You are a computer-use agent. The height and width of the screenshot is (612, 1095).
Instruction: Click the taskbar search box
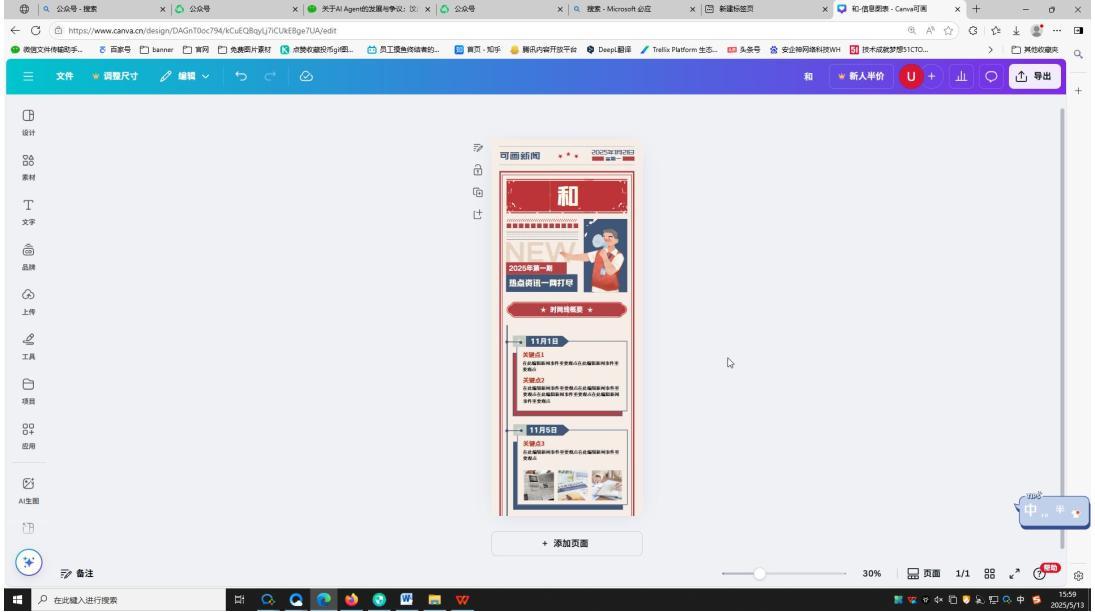pyautogui.click(x=128, y=599)
